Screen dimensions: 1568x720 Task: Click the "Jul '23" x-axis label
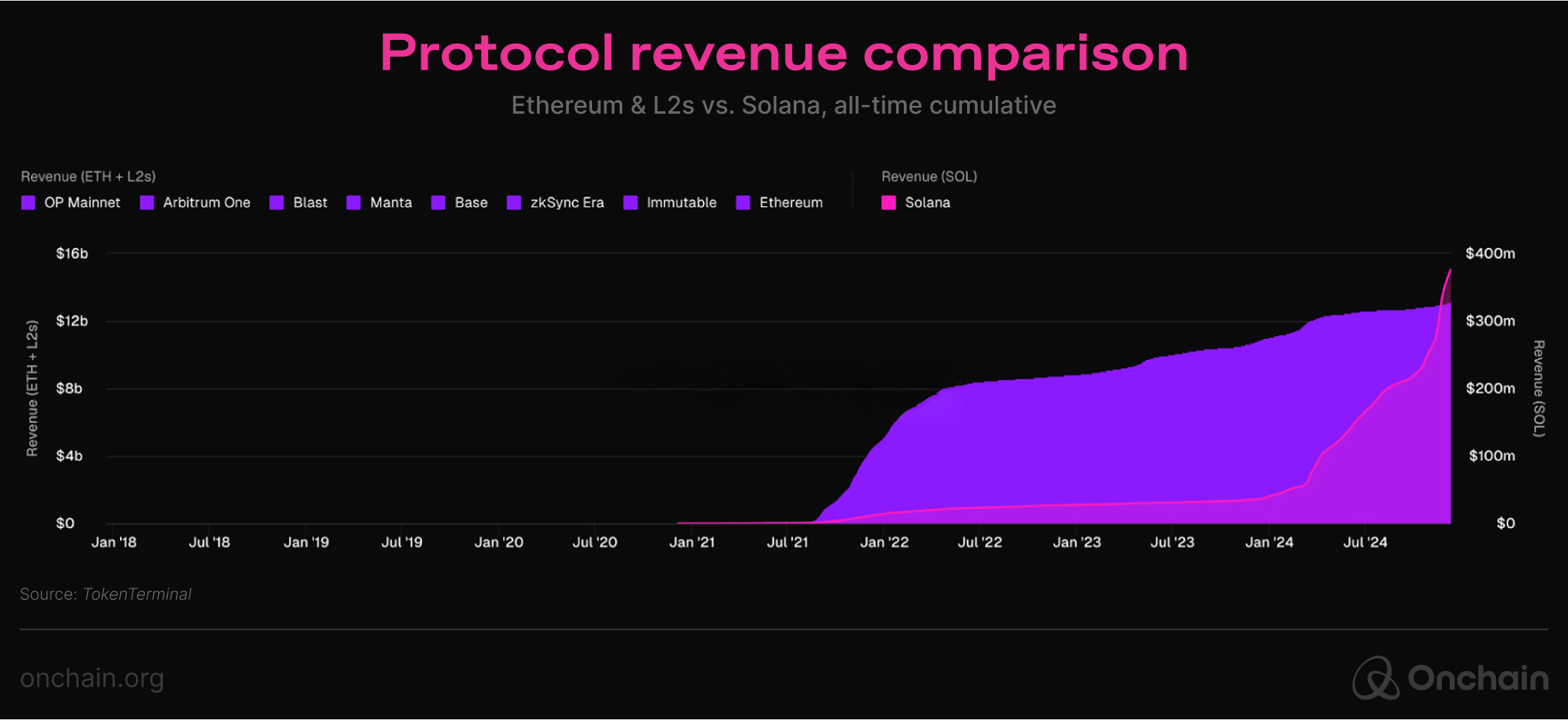point(1172,542)
